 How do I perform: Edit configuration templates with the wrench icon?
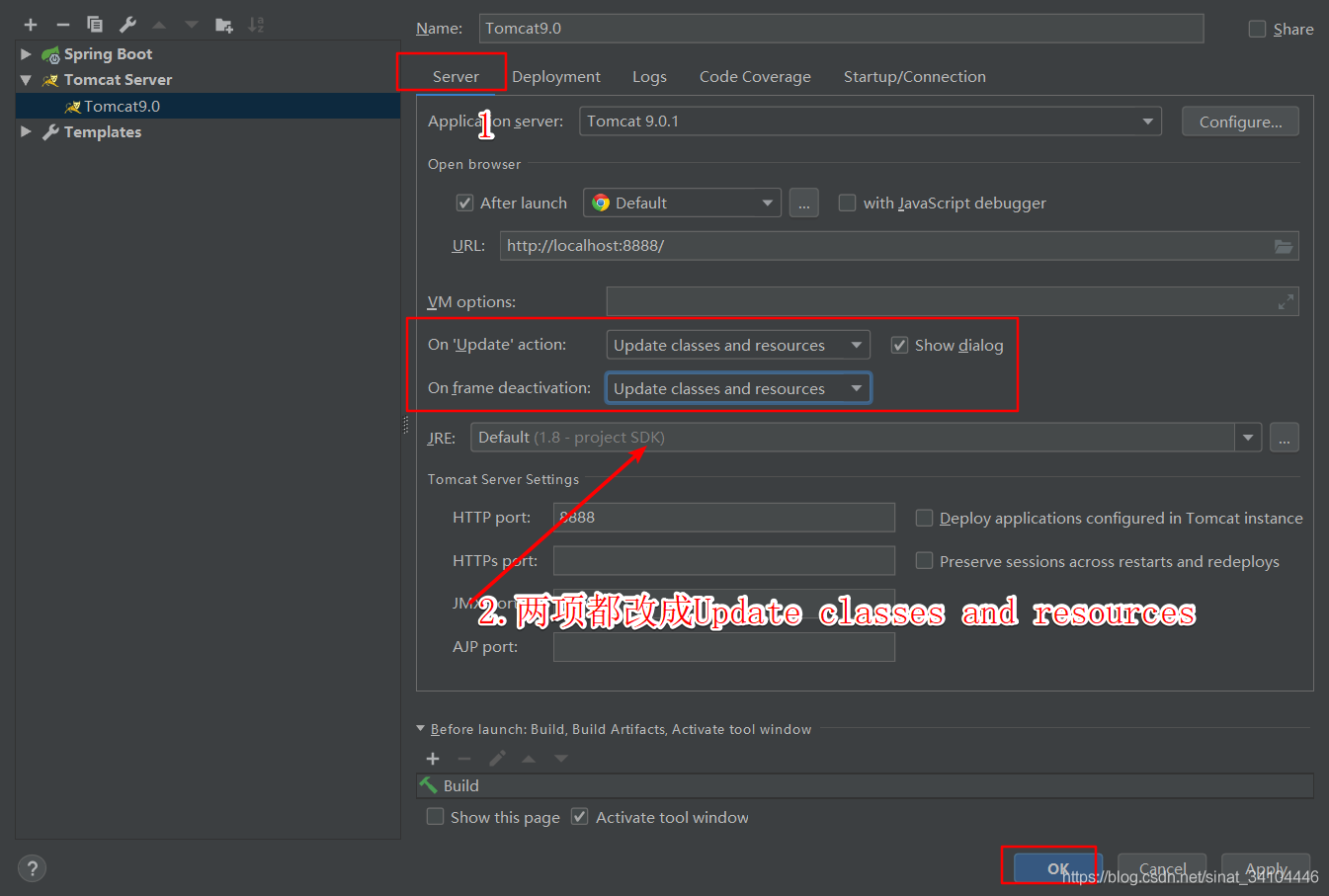coord(127,24)
